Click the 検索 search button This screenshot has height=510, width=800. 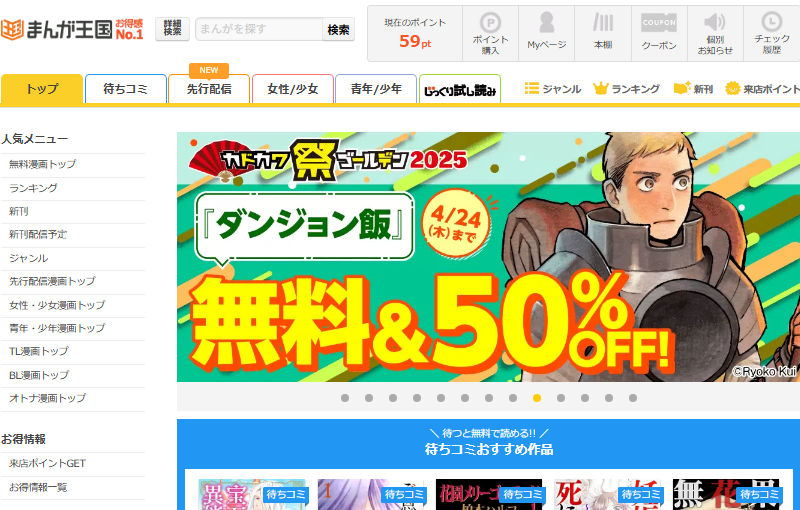pos(338,30)
